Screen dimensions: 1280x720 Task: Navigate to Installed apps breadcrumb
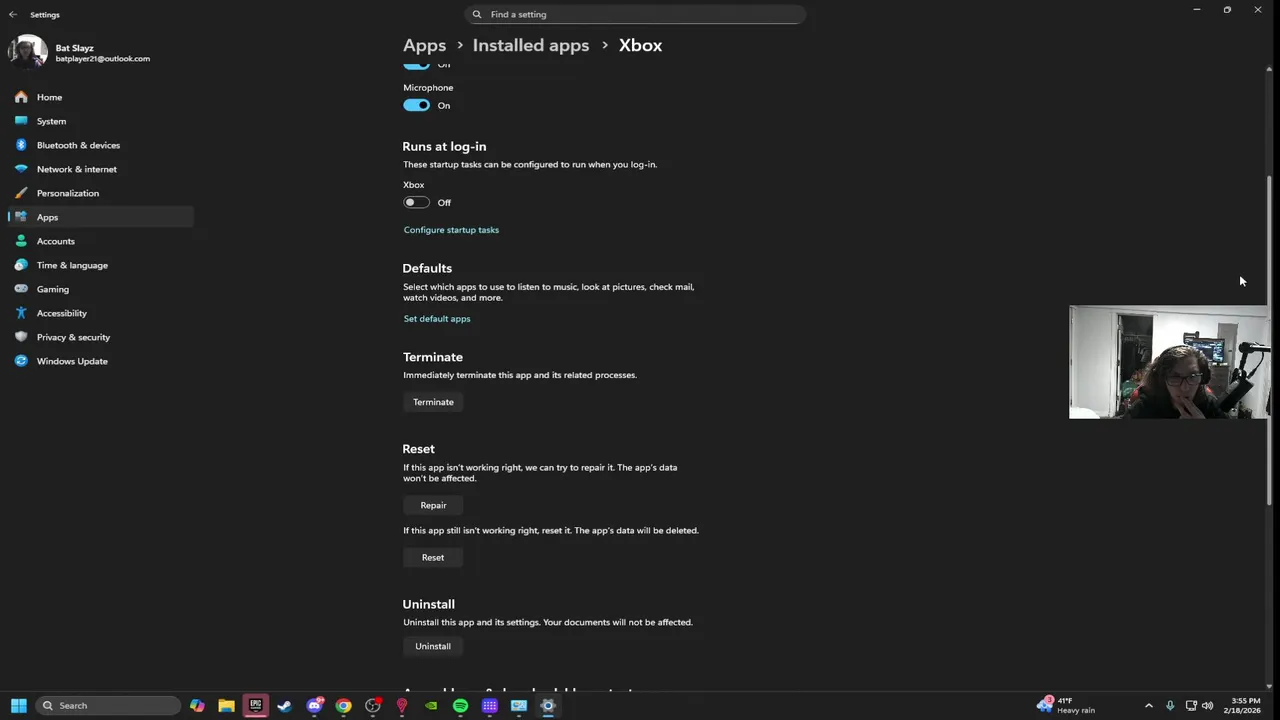point(531,45)
